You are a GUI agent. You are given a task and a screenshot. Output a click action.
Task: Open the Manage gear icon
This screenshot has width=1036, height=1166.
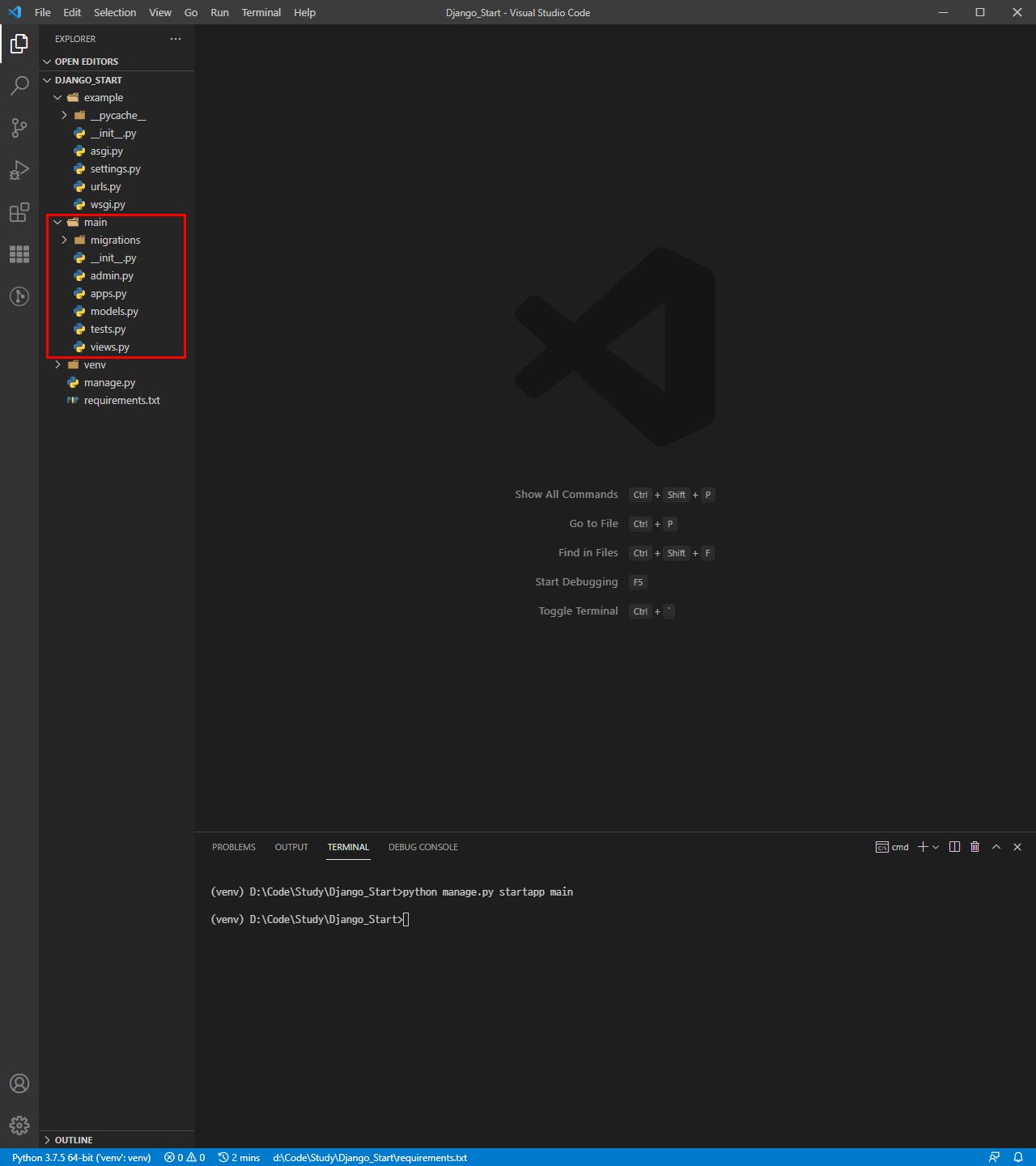[19, 1126]
